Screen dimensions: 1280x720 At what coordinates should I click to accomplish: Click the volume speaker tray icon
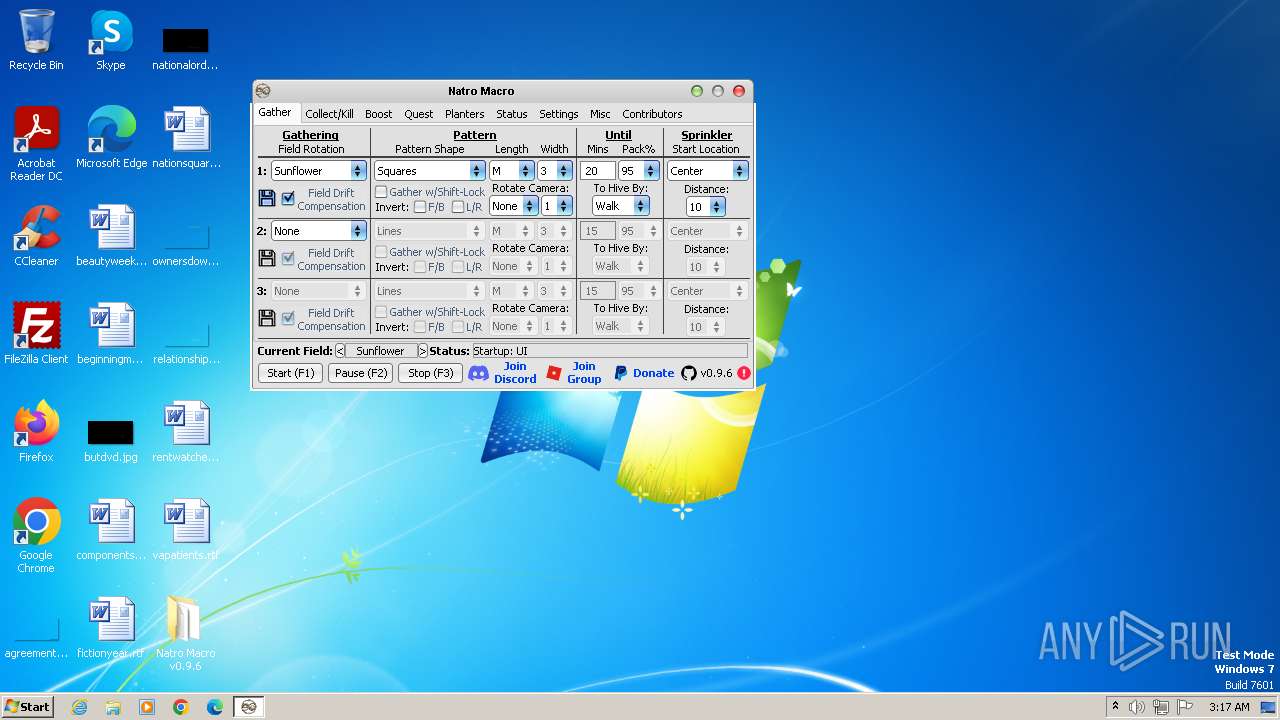(1137, 707)
